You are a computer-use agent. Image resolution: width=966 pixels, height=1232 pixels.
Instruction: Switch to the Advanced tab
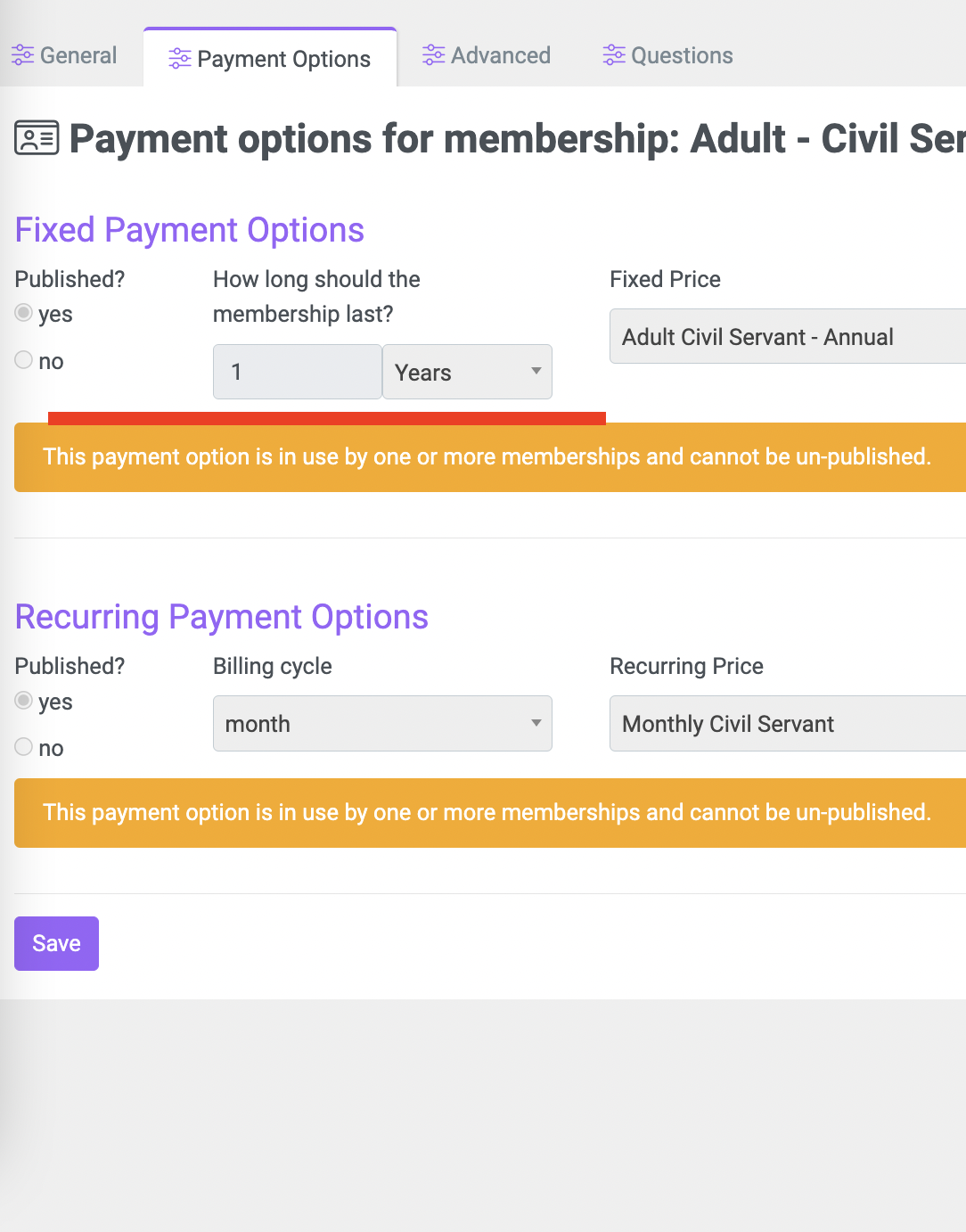[487, 55]
